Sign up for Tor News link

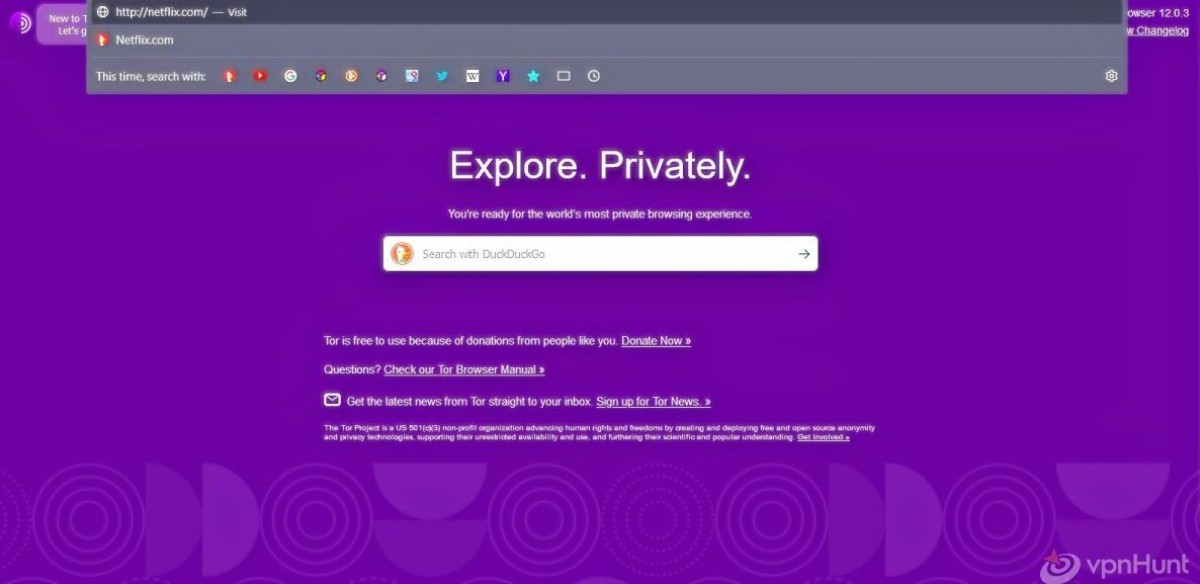click(x=653, y=402)
